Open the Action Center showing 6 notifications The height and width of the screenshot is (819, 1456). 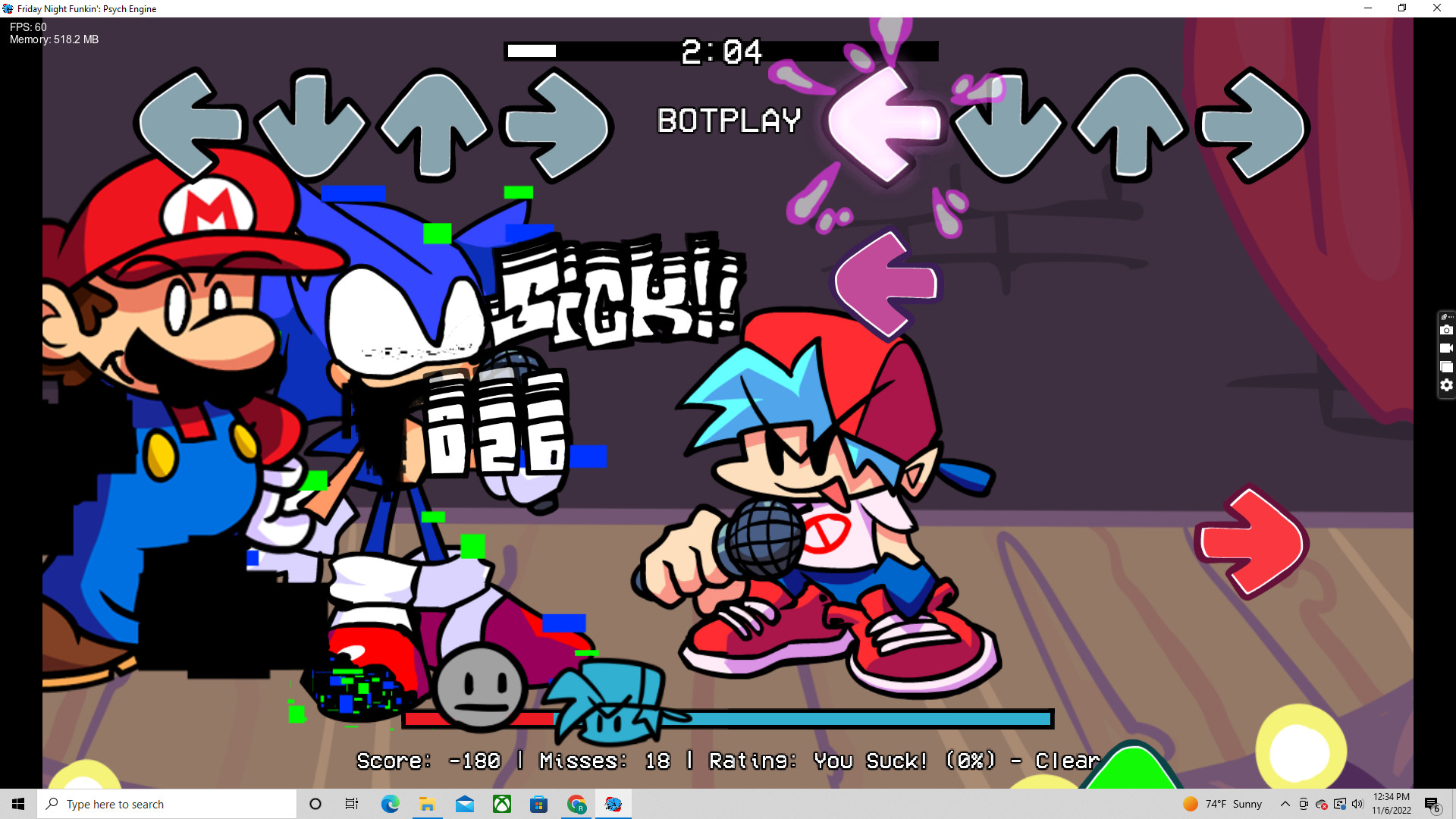tap(1432, 804)
